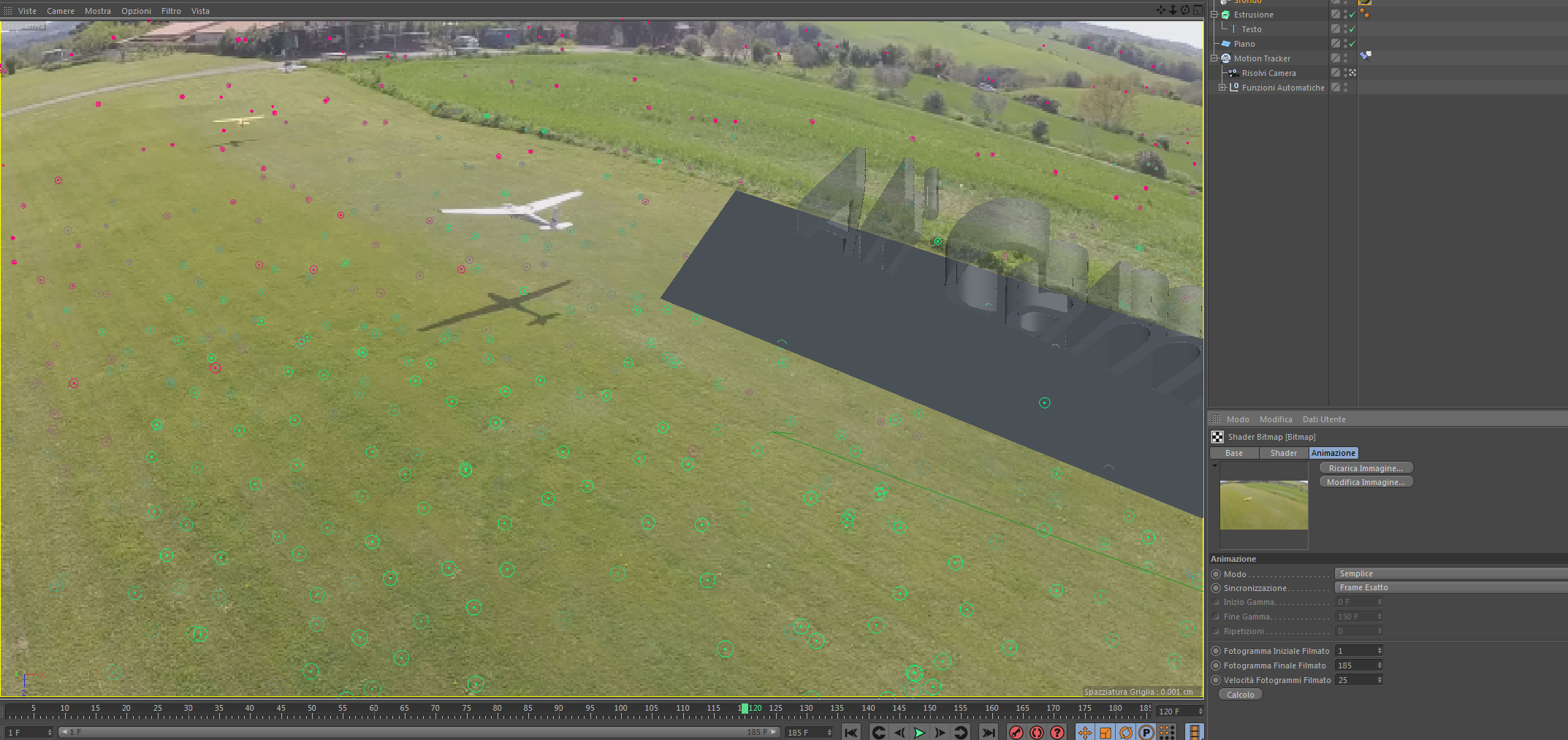Open the Modifica attribute manager menu

point(1276,419)
